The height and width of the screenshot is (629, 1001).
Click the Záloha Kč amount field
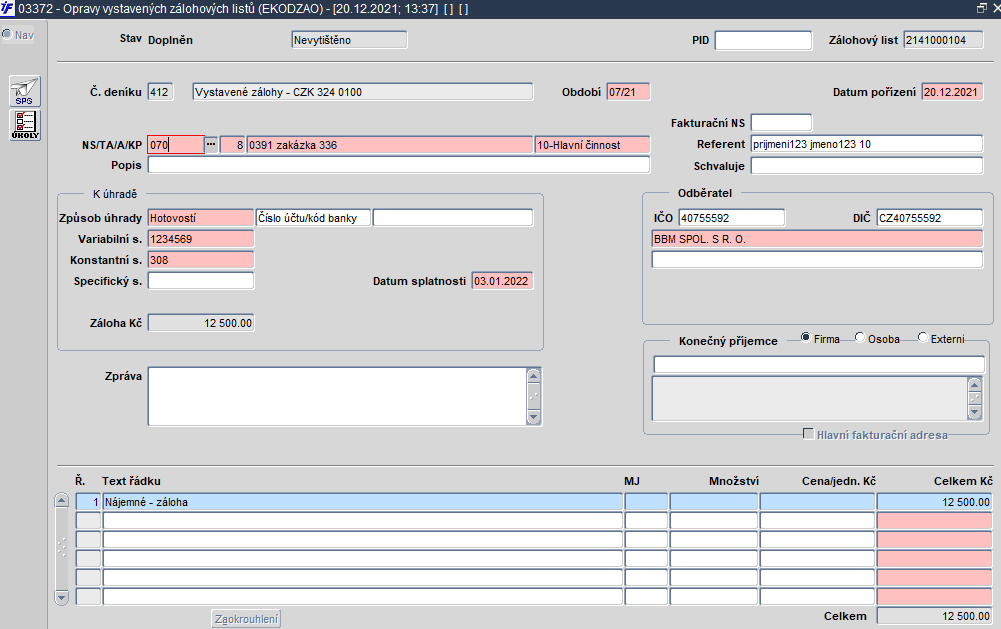click(200, 323)
